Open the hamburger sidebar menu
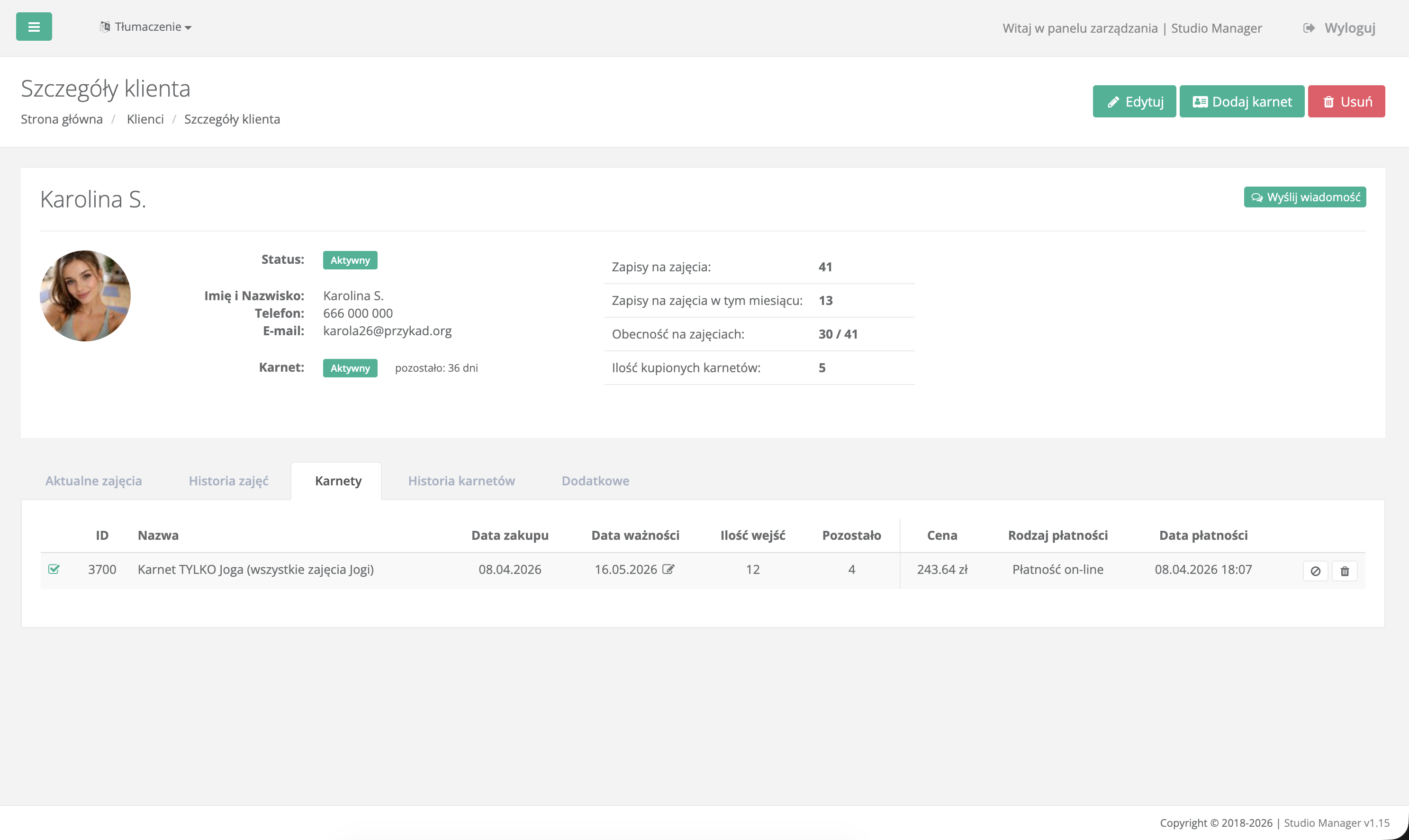The height and width of the screenshot is (840, 1409). [x=34, y=27]
